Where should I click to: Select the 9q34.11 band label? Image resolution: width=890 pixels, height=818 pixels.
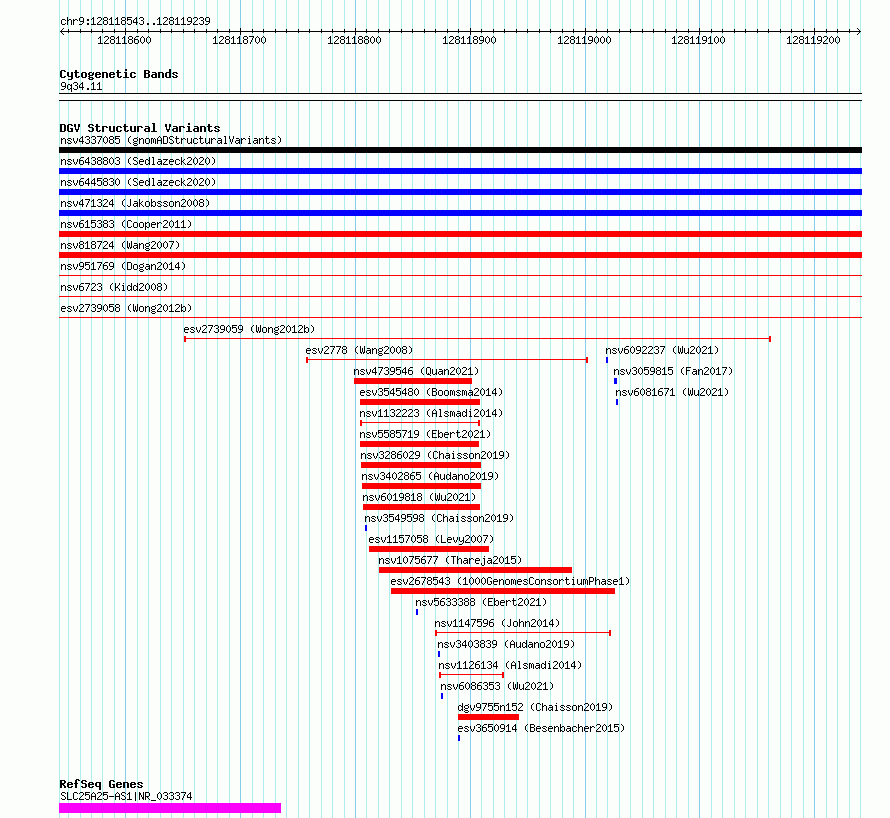pos(81,86)
